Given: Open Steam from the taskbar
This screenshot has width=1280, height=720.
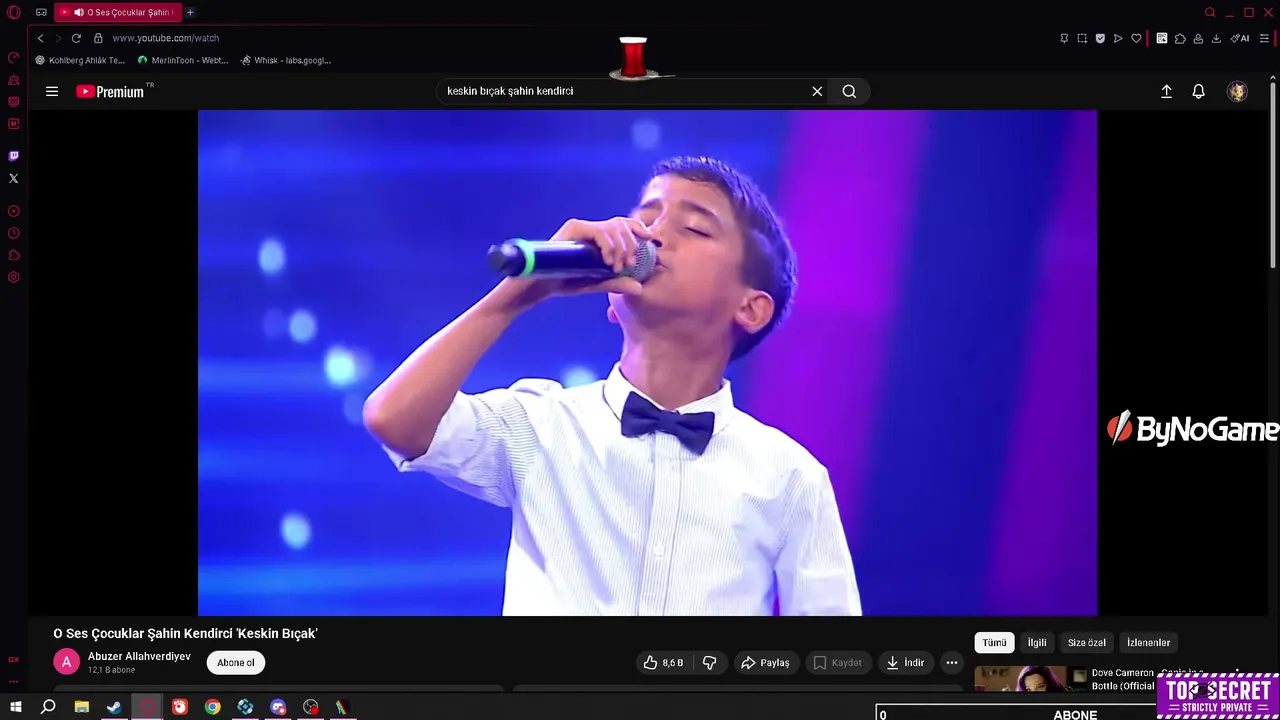Looking at the screenshot, I should [114, 707].
